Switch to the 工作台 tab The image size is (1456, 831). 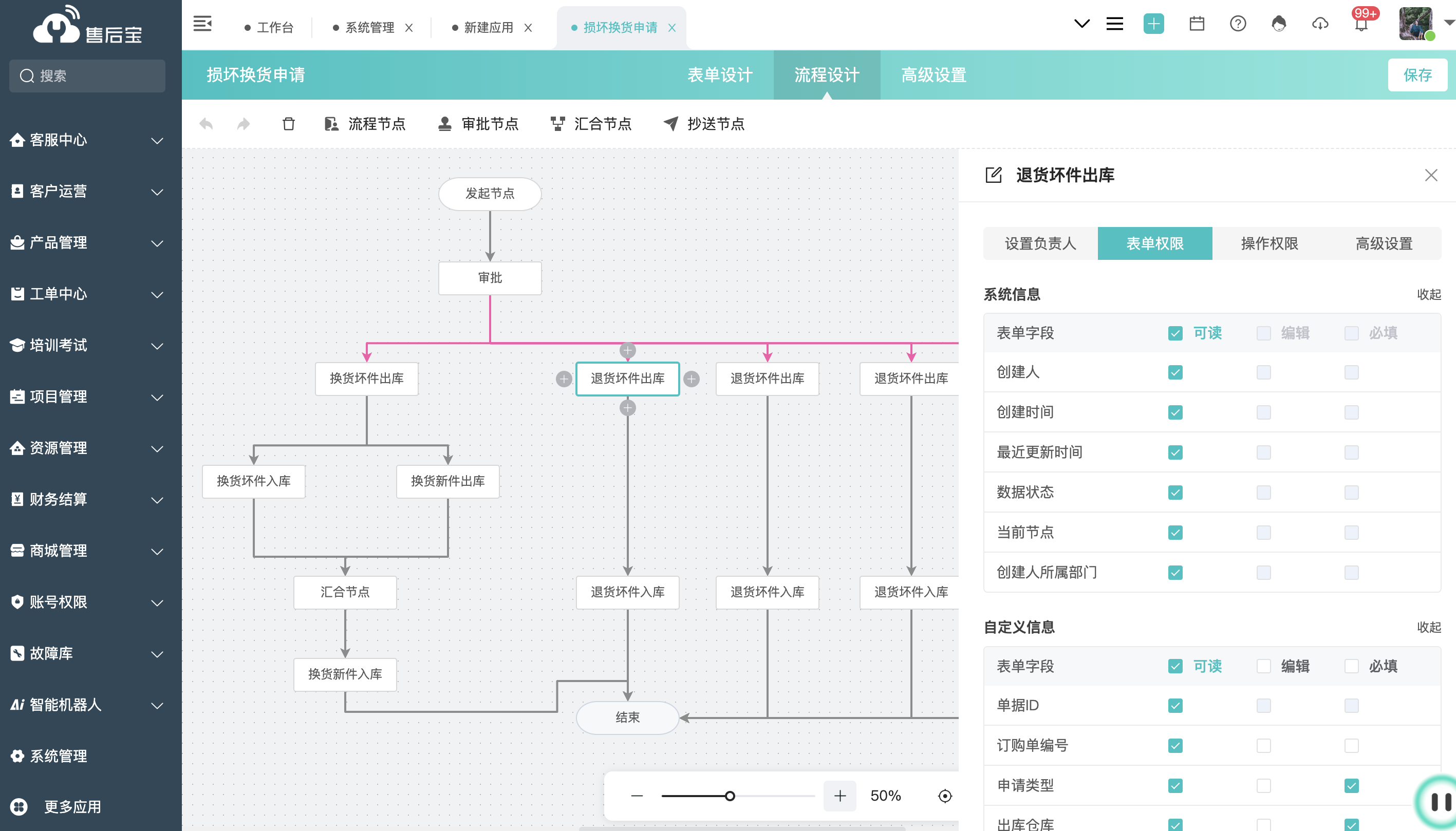pos(269,27)
